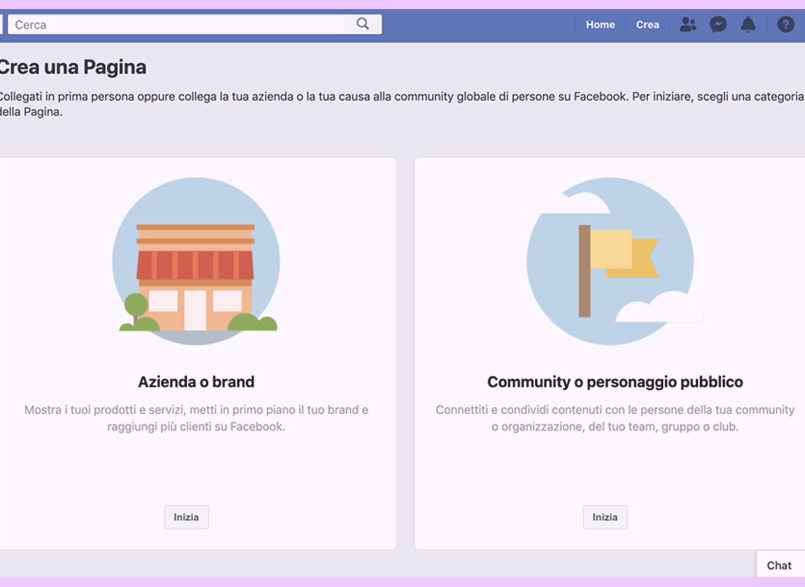Click the text 'Mostra i tuoi prodotti e servizi'
805x587 pixels.
[105, 410]
